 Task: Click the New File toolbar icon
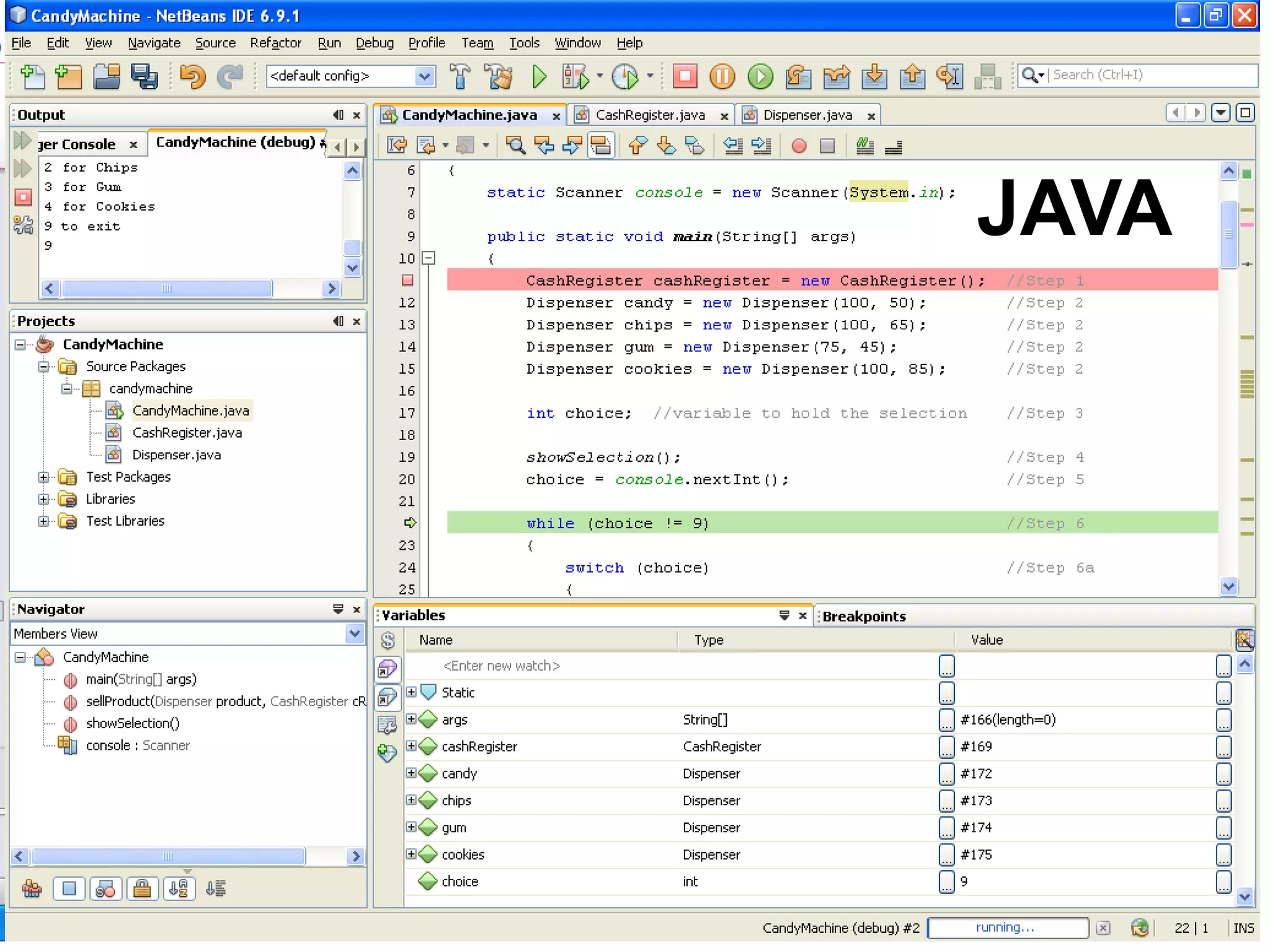point(32,76)
